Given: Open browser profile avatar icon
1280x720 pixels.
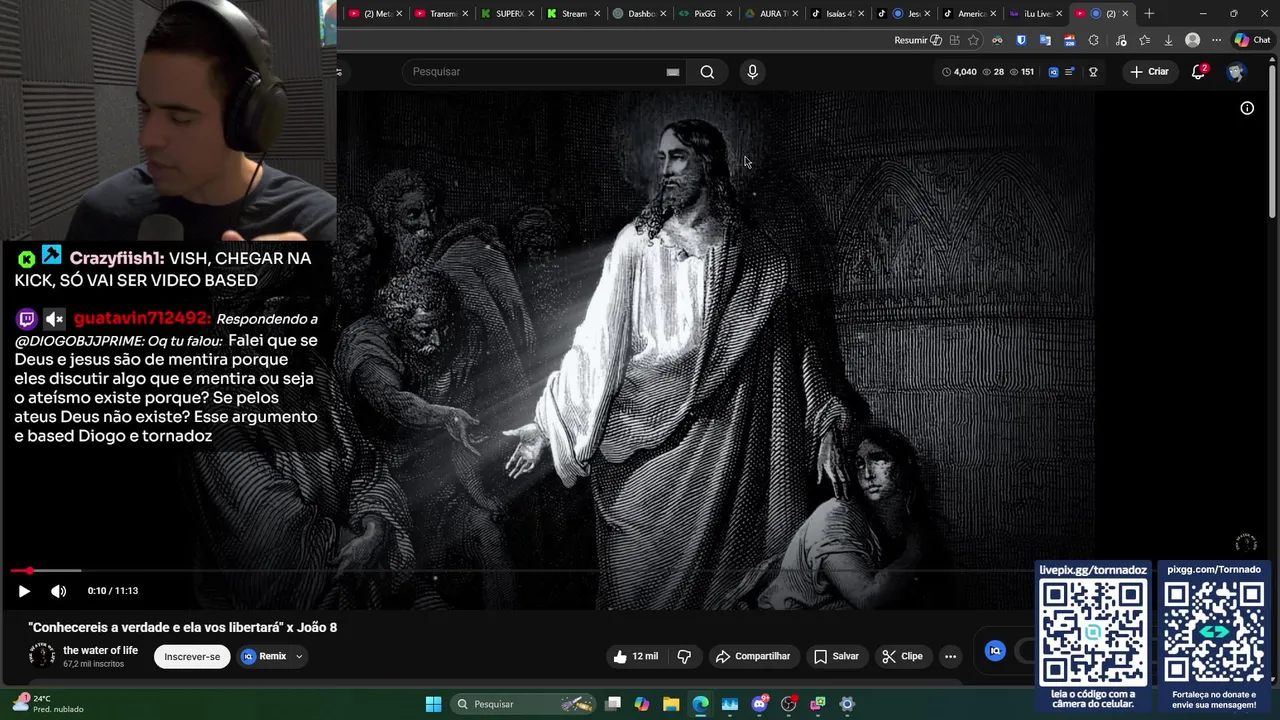Looking at the screenshot, I should (1192, 40).
